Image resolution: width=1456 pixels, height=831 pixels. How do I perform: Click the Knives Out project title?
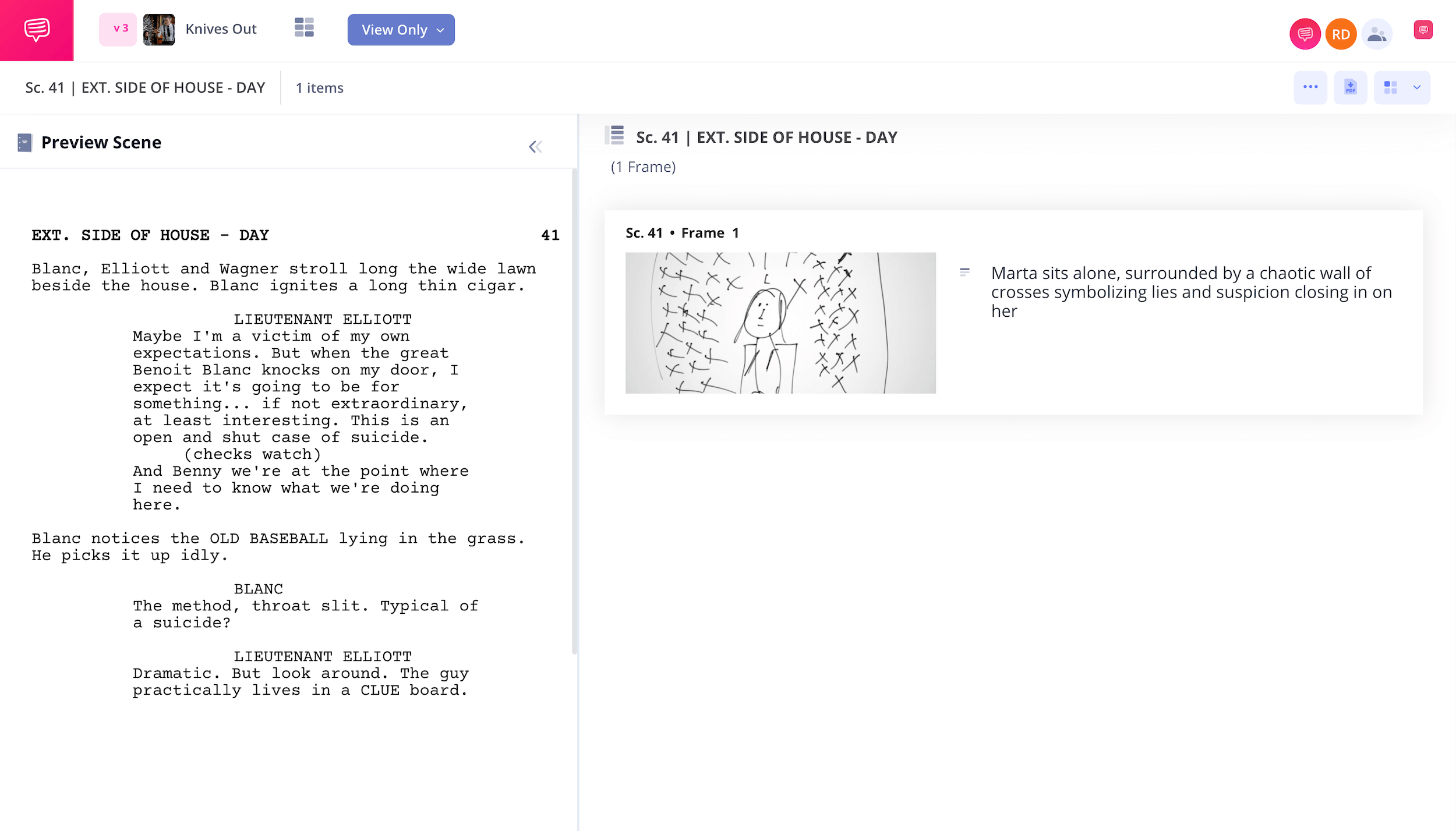click(x=221, y=29)
